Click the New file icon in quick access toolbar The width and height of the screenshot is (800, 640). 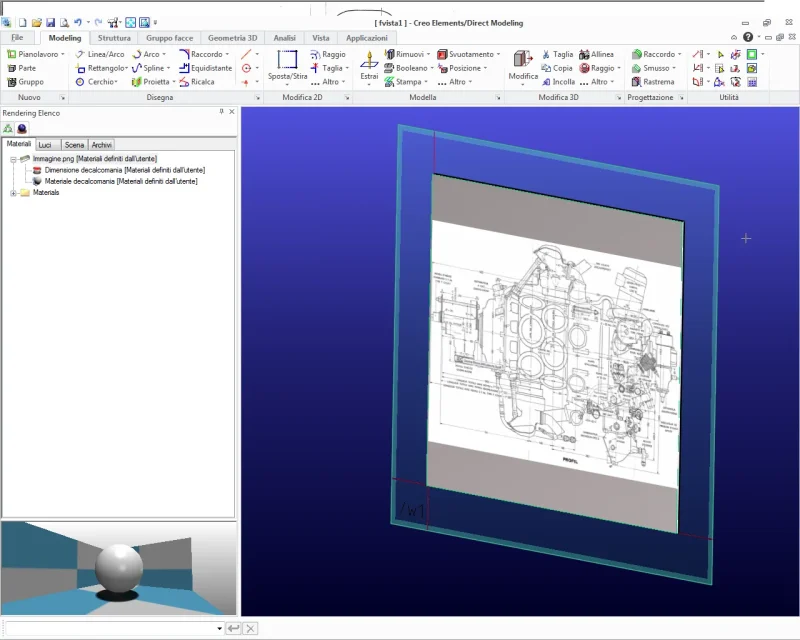click(x=22, y=22)
